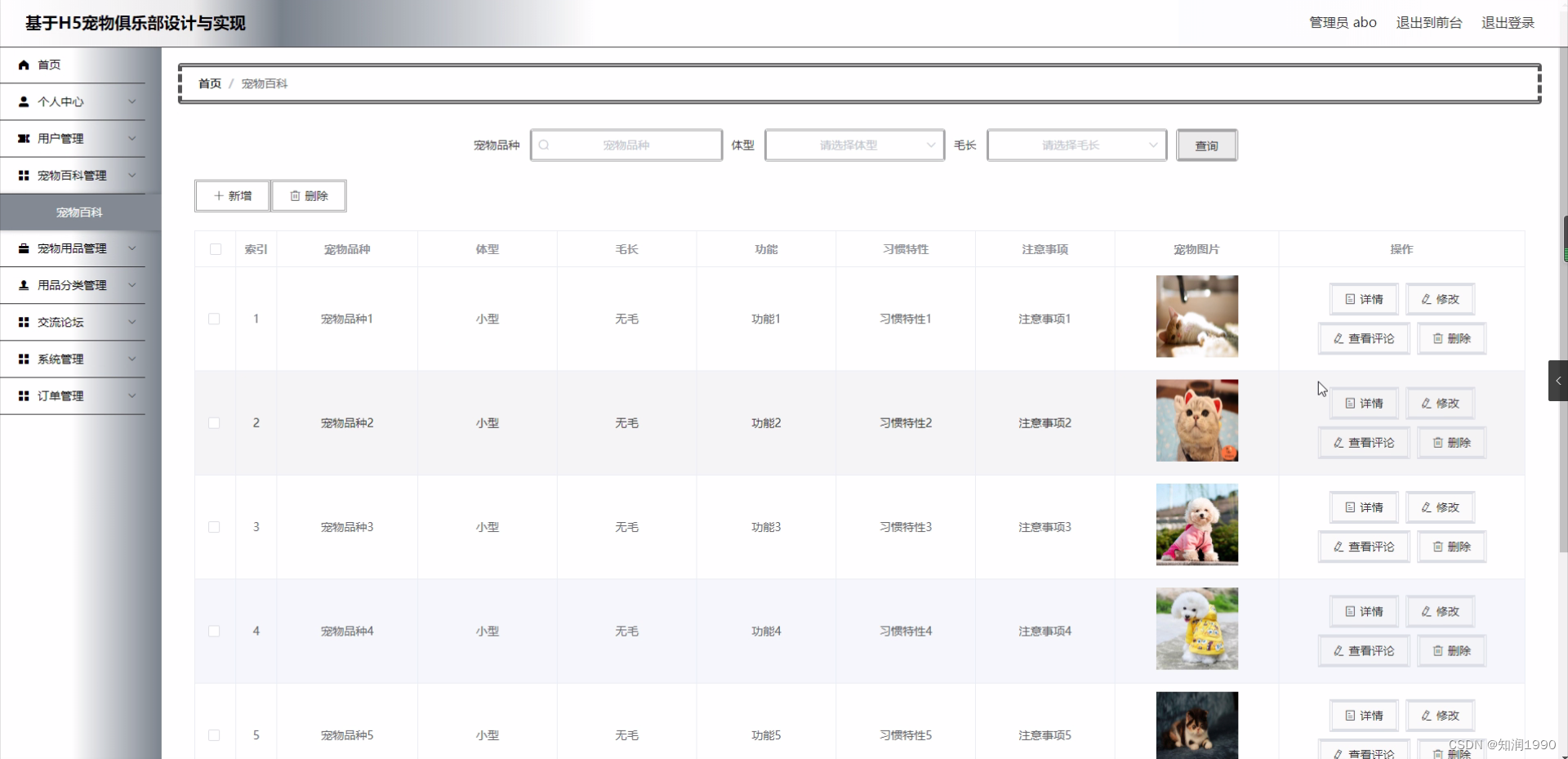Click 新增 to add a record

[232, 195]
